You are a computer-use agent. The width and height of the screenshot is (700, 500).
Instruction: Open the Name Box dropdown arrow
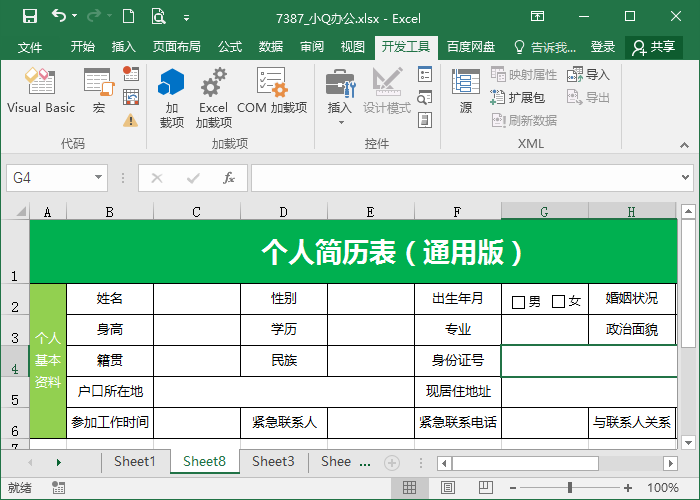coord(98,177)
